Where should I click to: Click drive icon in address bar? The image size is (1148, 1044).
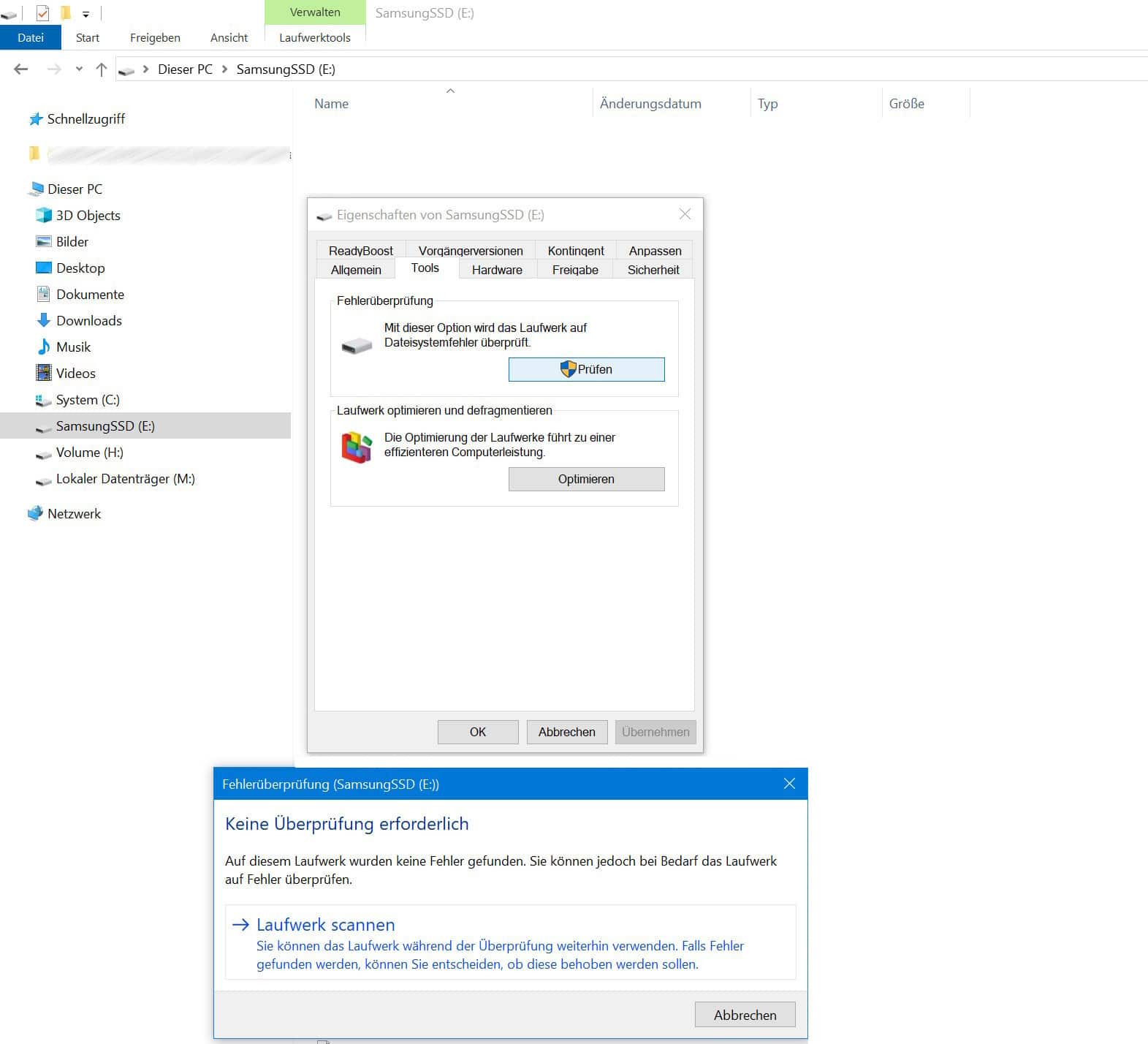[126, 71]
